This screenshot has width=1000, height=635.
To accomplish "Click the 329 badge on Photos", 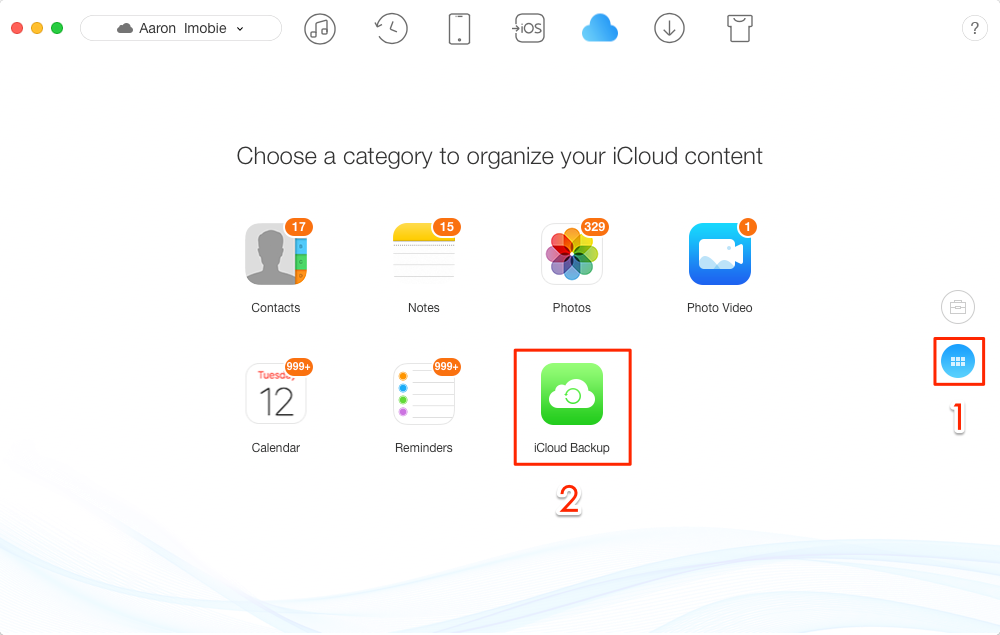I will 594,227.
